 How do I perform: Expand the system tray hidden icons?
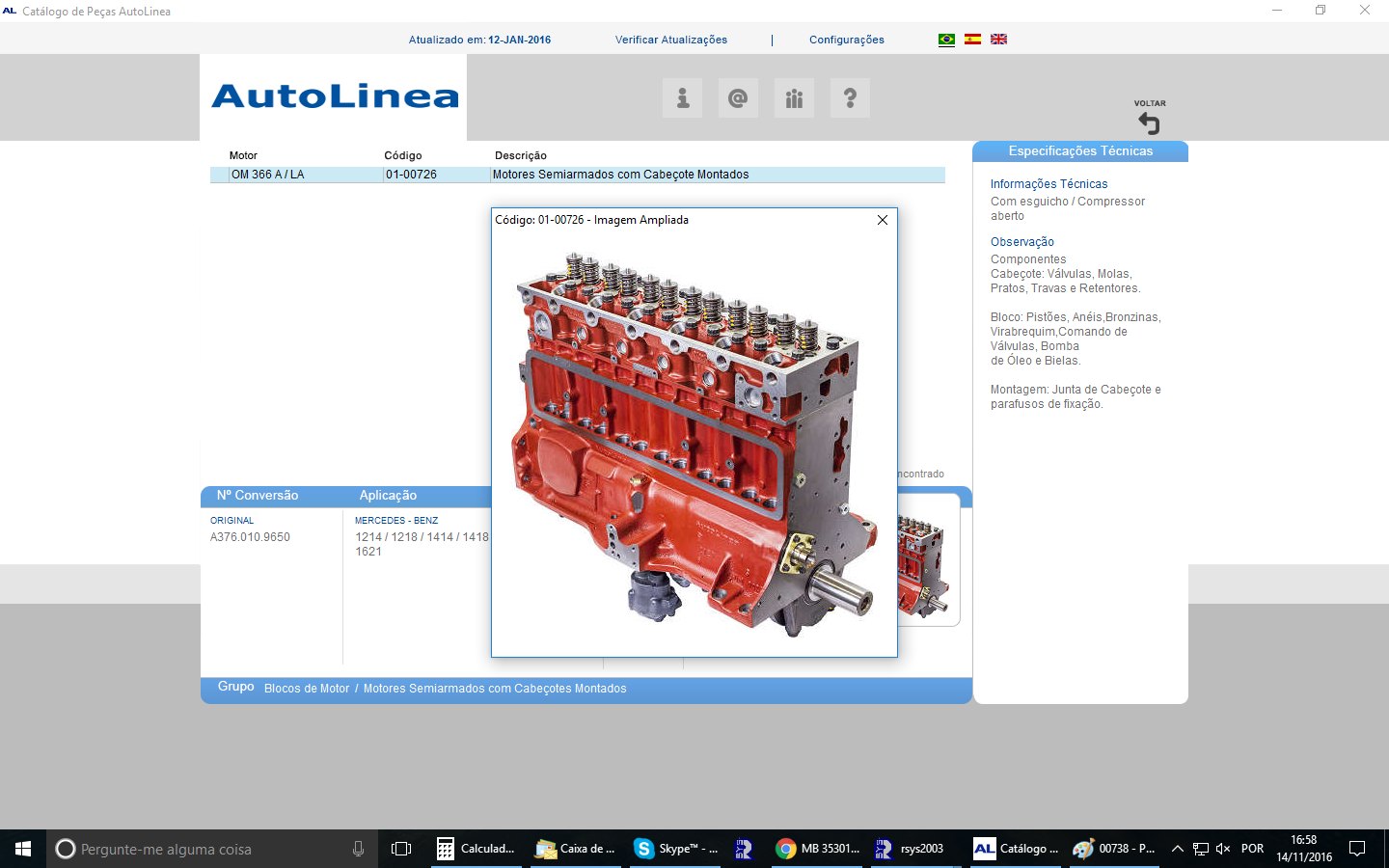(1177, 849)
